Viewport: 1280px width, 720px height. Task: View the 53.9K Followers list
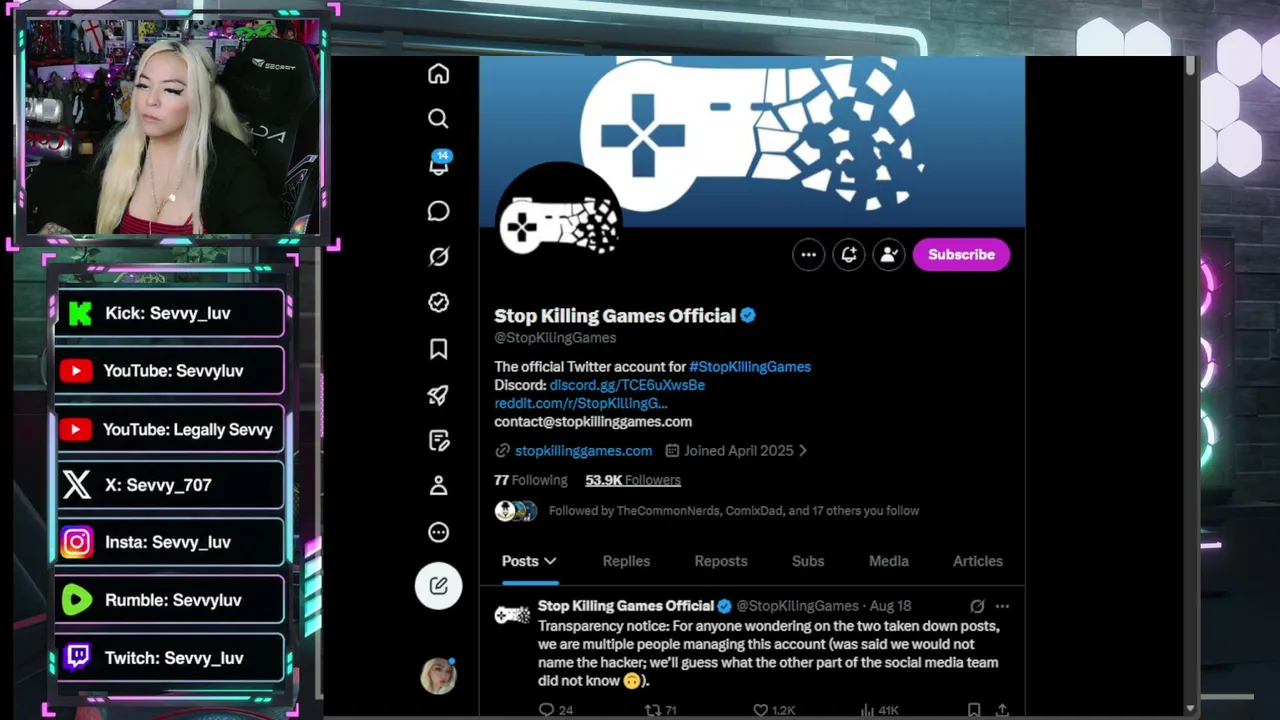pos(633,480)
